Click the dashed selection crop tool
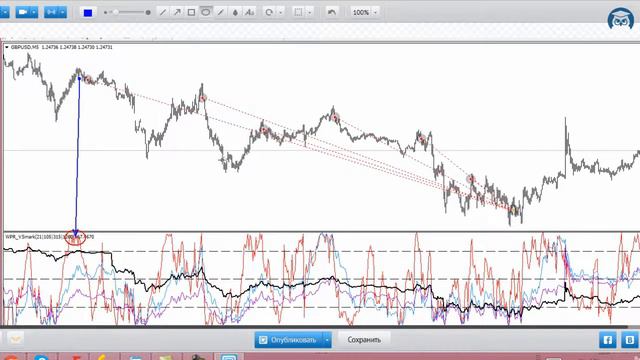The image size is (640, 360). [x=298, y=13]
